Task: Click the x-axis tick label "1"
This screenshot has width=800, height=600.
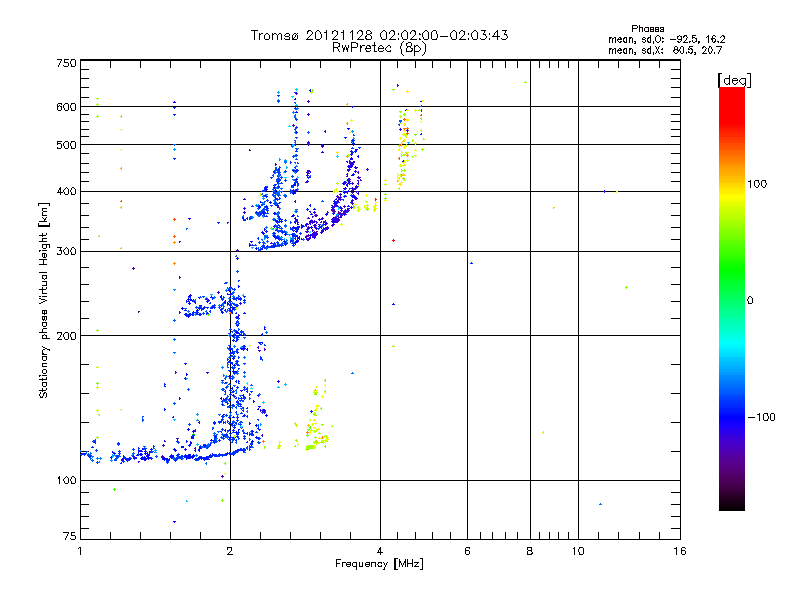Action: click(x=80, y=551)
